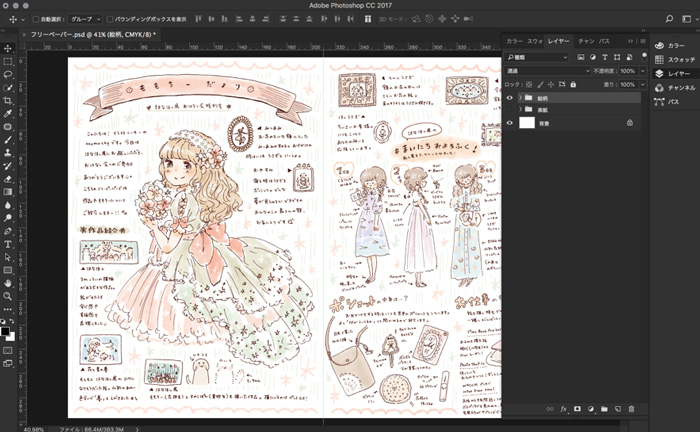Toggle lock transparent pixels
700x432 pixels.
coord(529,84)
